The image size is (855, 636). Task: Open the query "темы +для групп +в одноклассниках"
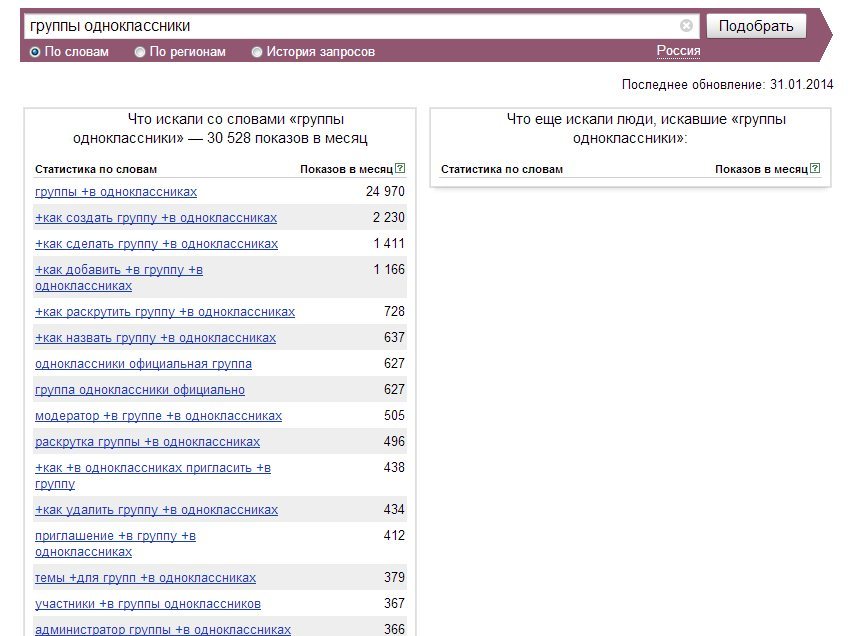click(x=146, y=578)
